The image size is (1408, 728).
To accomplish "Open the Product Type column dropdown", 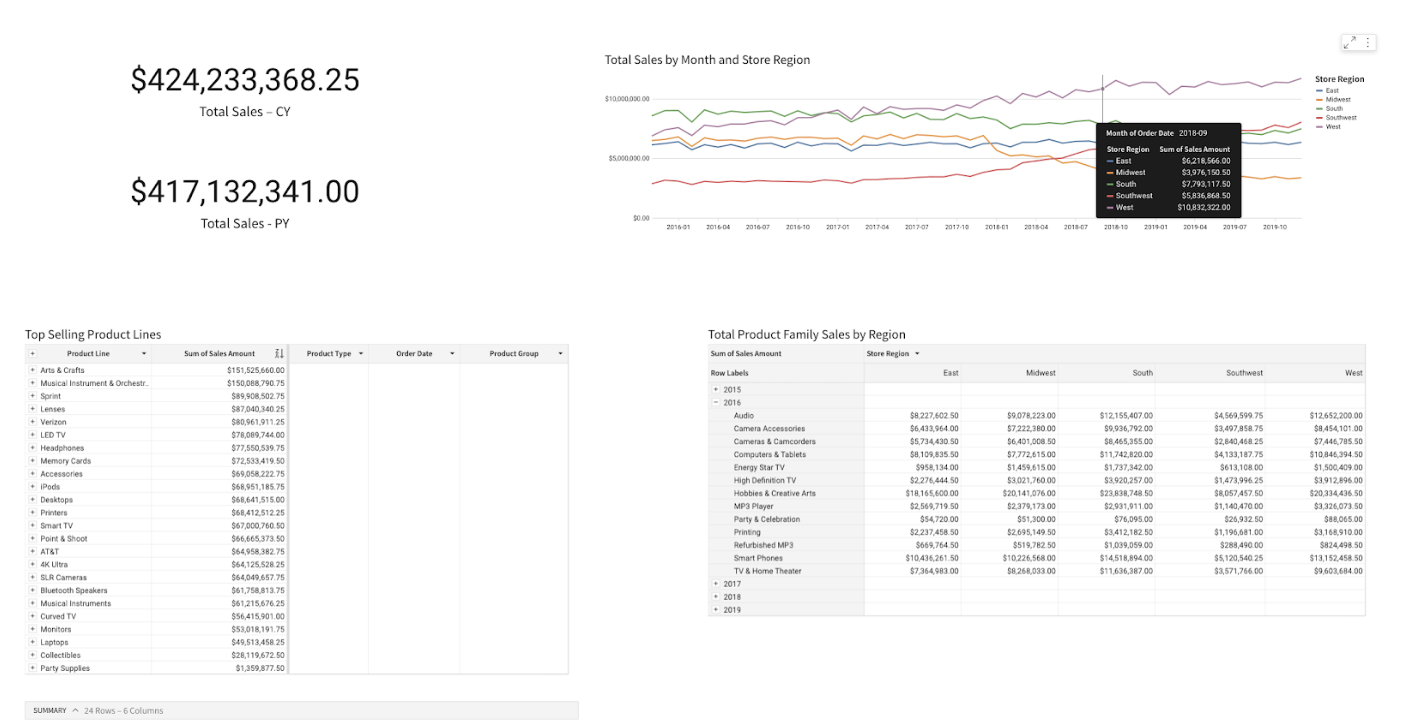I will 360,354.
